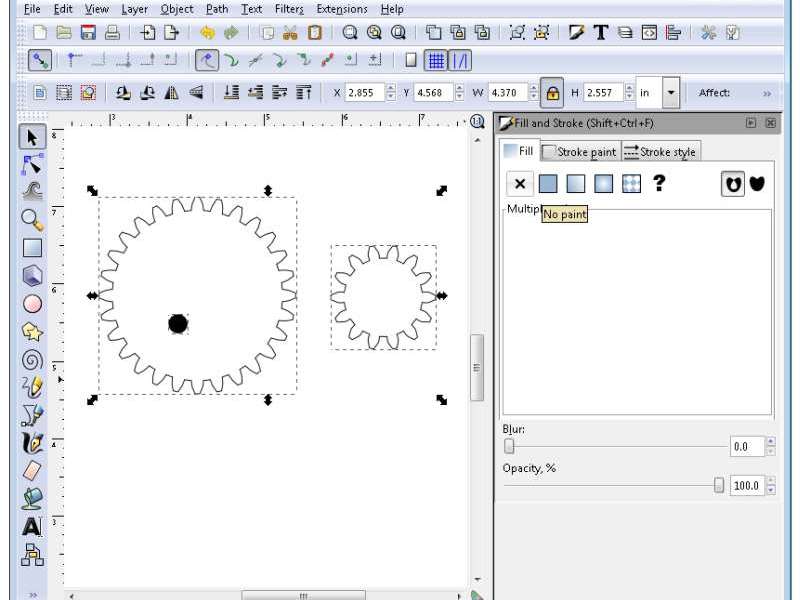Viewport: 800px width, 600px height.
Task: Open the units dropdown showing in
Action: 670,93
